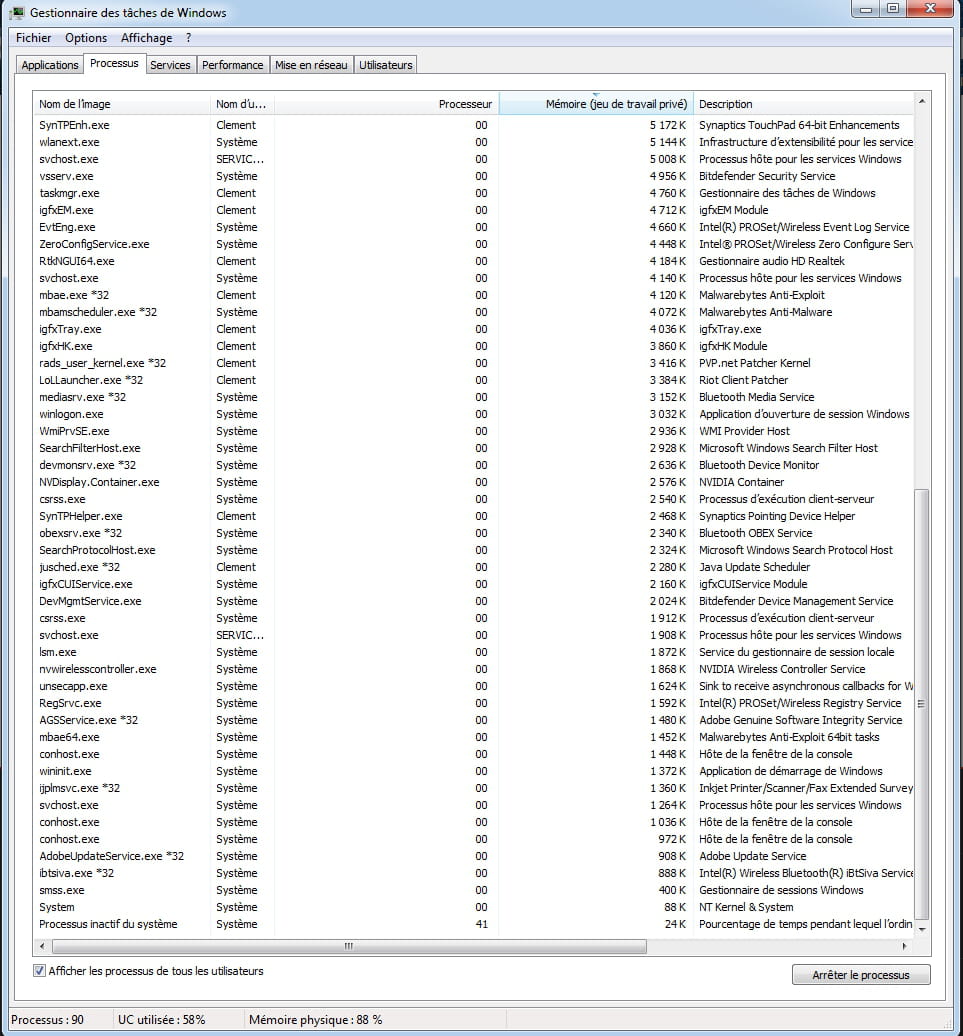Screen dimensions: 963x1036
Task: Select the vsserv.exe process
Action: pos(473,176)
